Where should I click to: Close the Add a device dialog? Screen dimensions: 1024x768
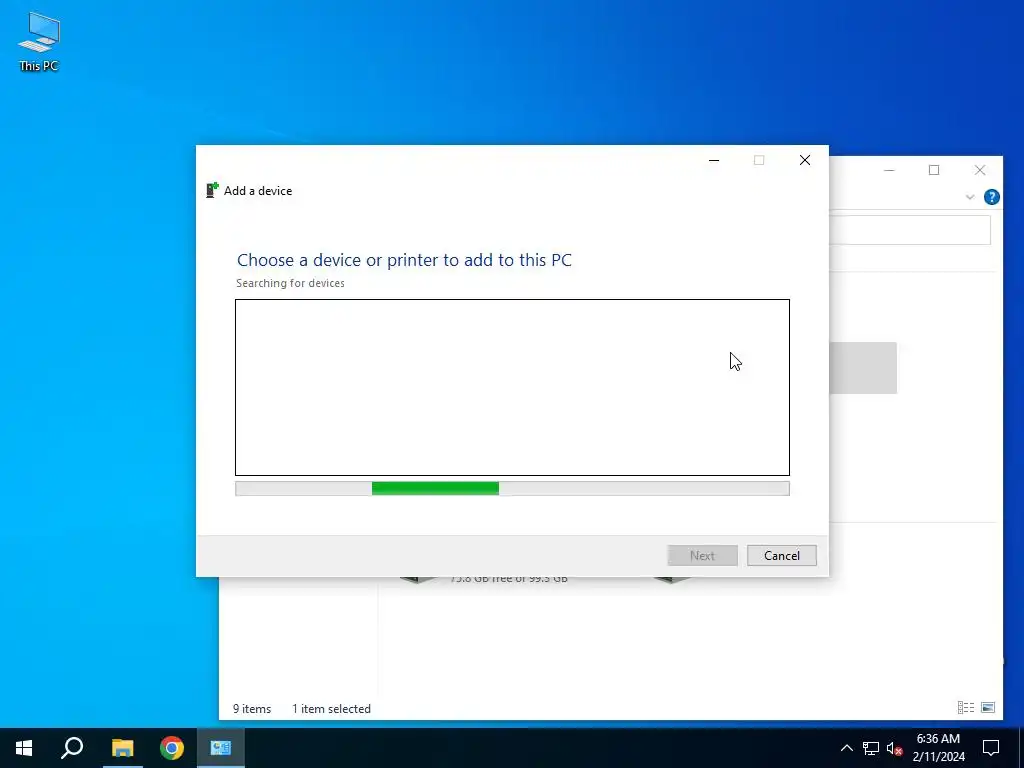pos(805,160)
